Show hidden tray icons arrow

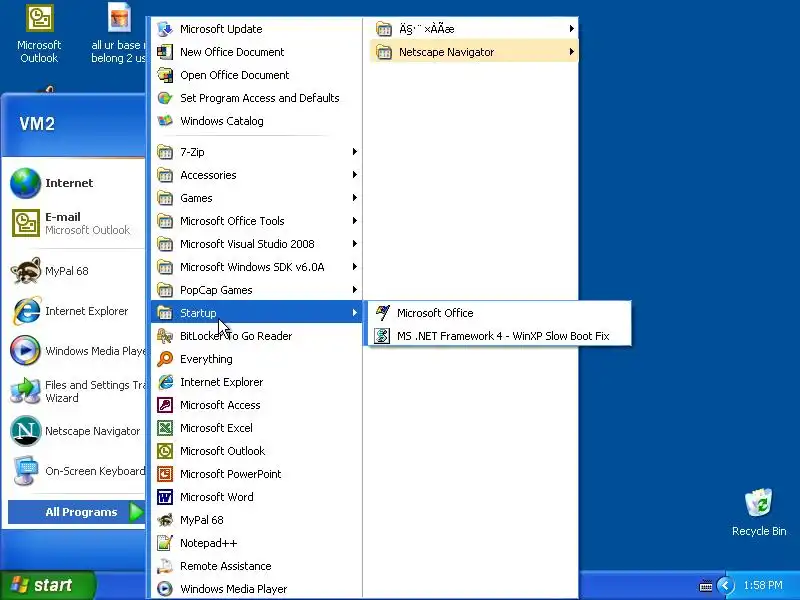(725, 585)
